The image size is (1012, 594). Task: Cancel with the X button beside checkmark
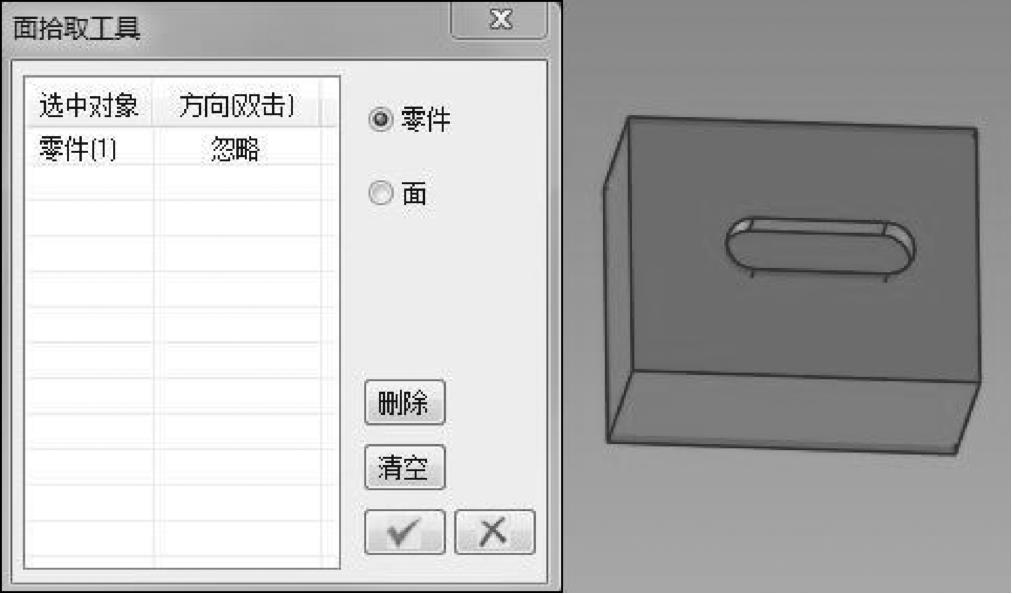pos(494,532)
